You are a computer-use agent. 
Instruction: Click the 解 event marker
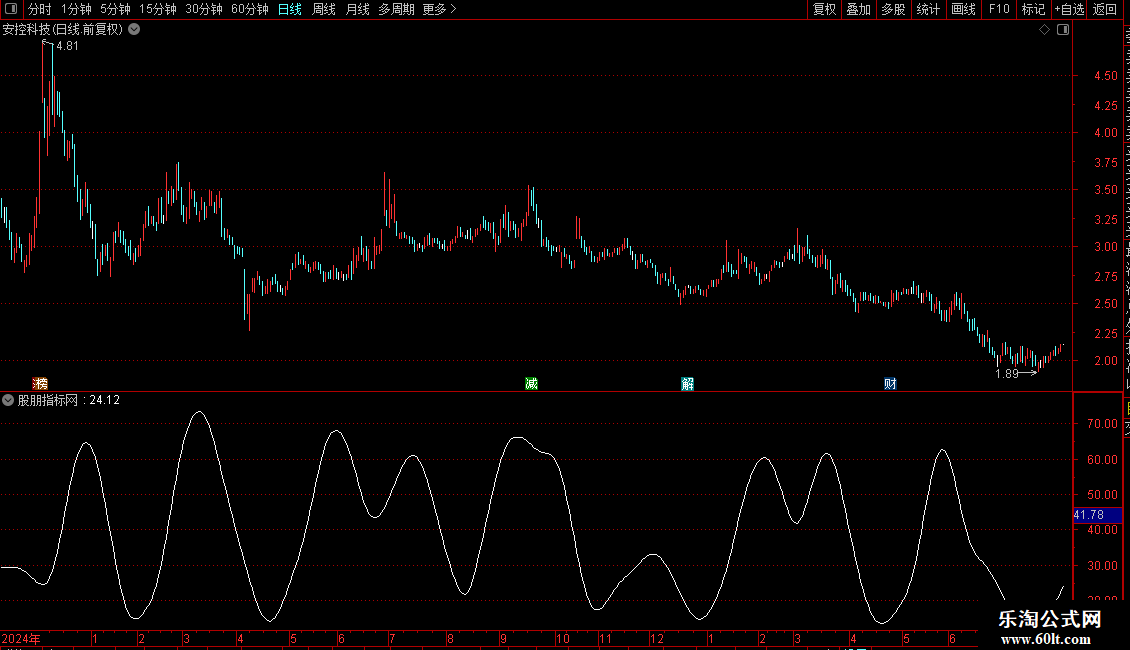(688, 383)
